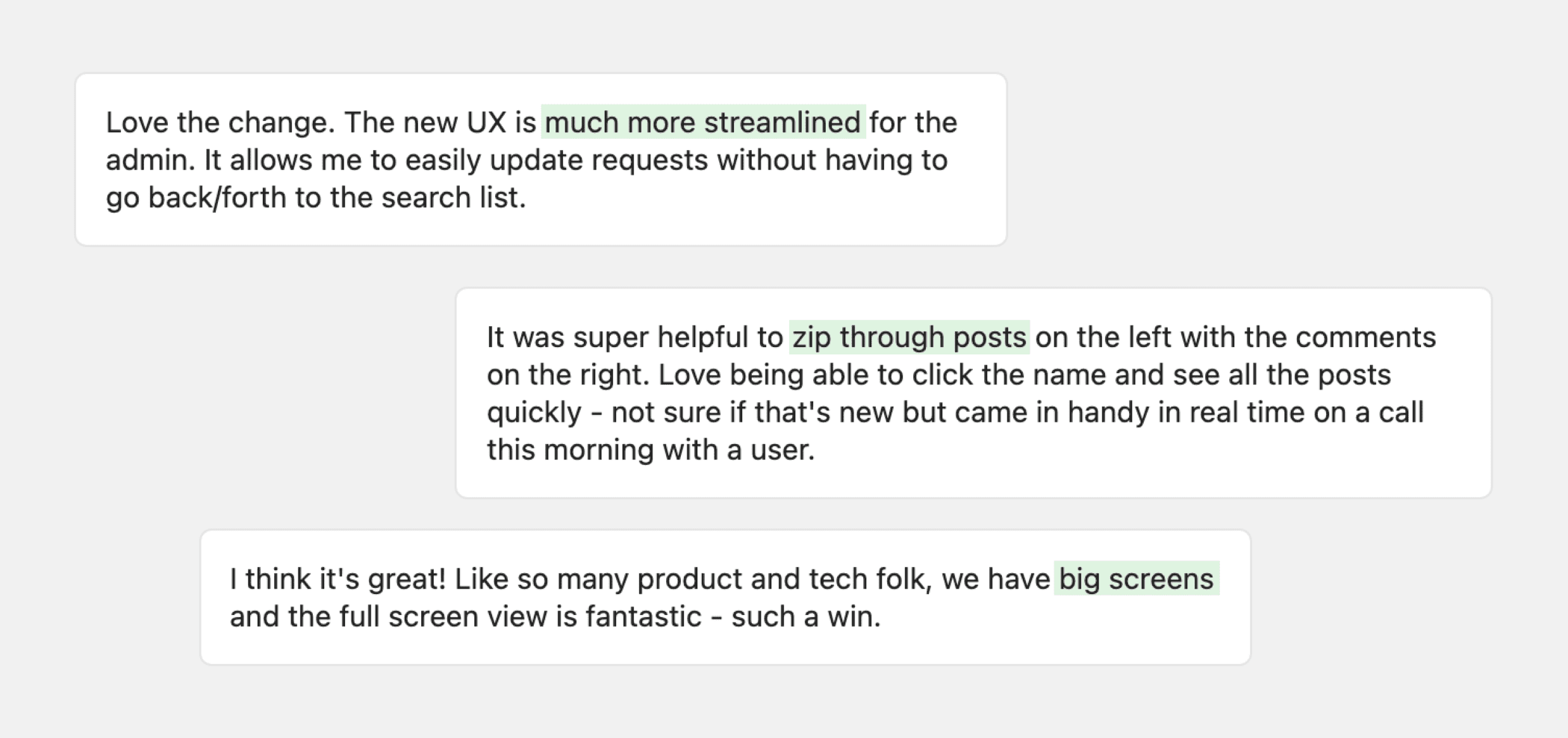
Task: Click the words 'Love the change.'
Action: point(220,122)
